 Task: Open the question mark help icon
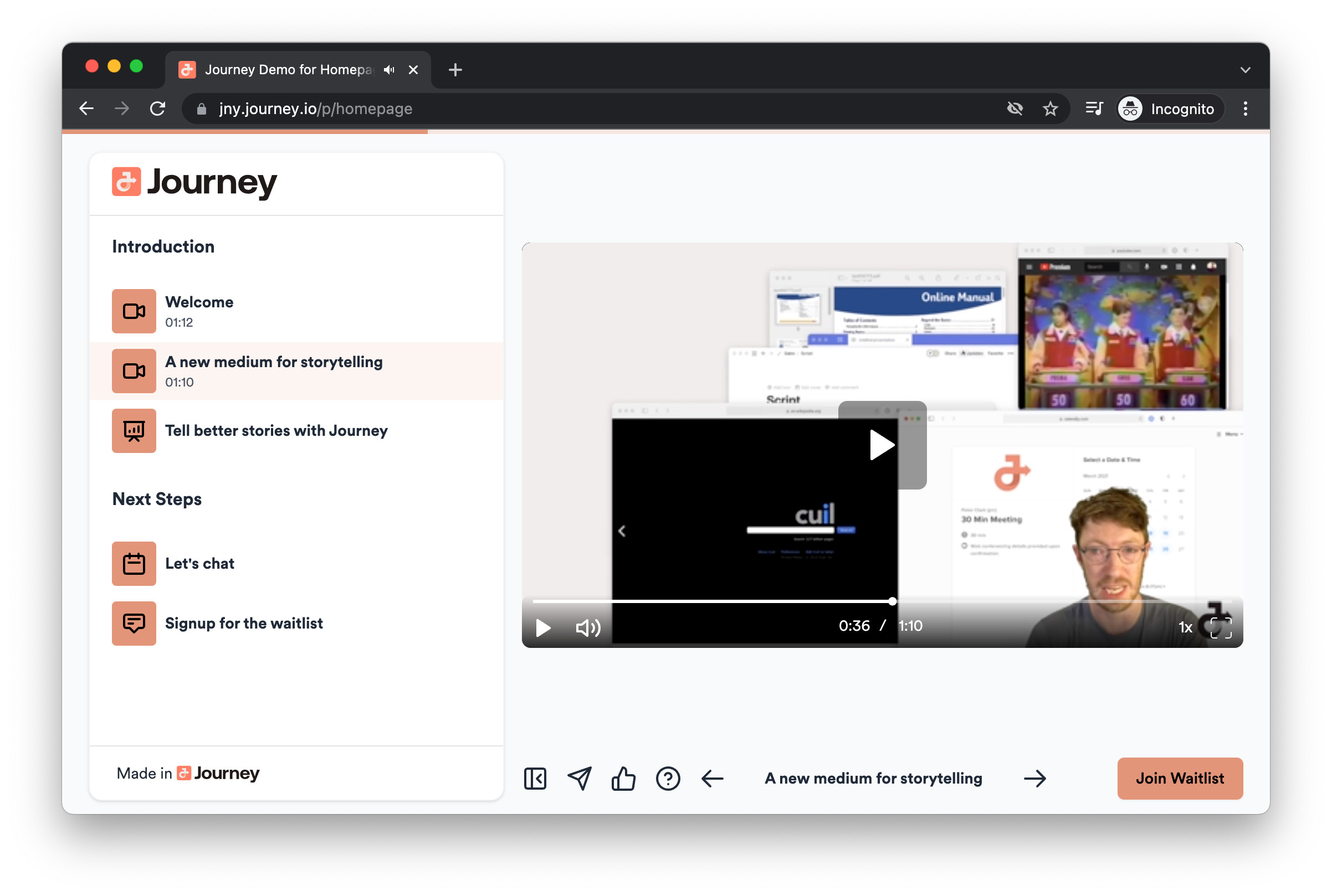[668, 779]
